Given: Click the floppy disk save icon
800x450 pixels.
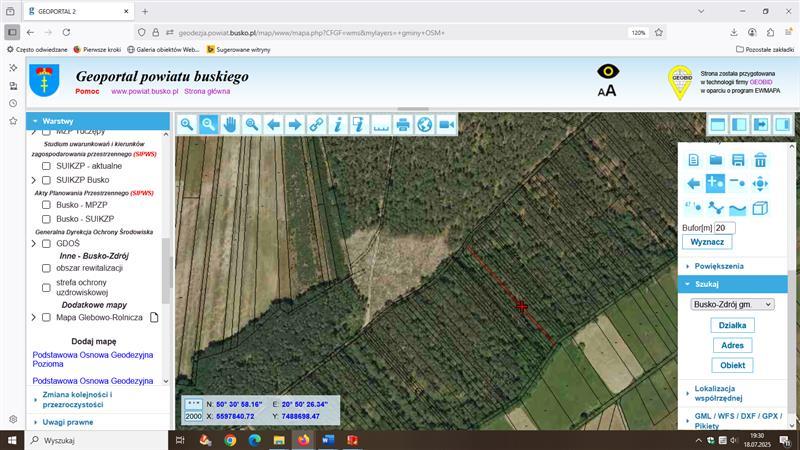Looking at the screenshot, I should coord(738,159).
